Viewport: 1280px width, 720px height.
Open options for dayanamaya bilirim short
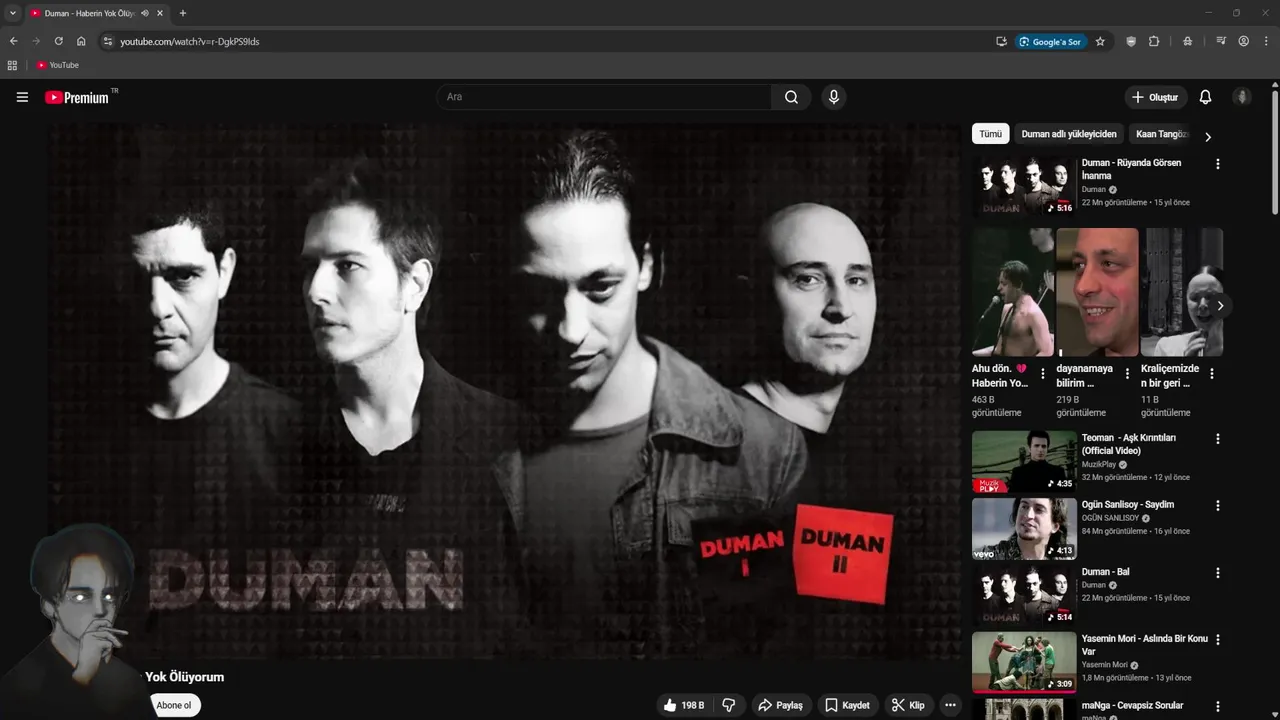[x=1127, y=374]
